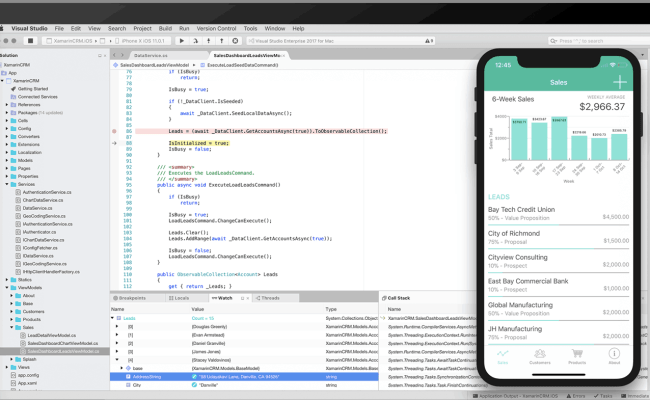Open Application Output - XamarinCRM.iOS pad button
The height and width of the screenshot is (400, 650).
(x=515, y=396)
